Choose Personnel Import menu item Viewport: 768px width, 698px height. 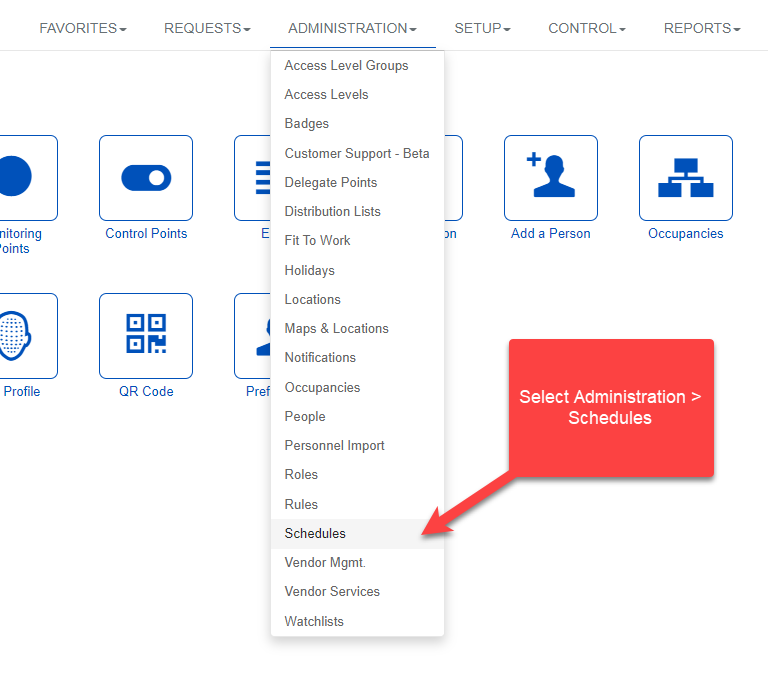coord(334,446)
